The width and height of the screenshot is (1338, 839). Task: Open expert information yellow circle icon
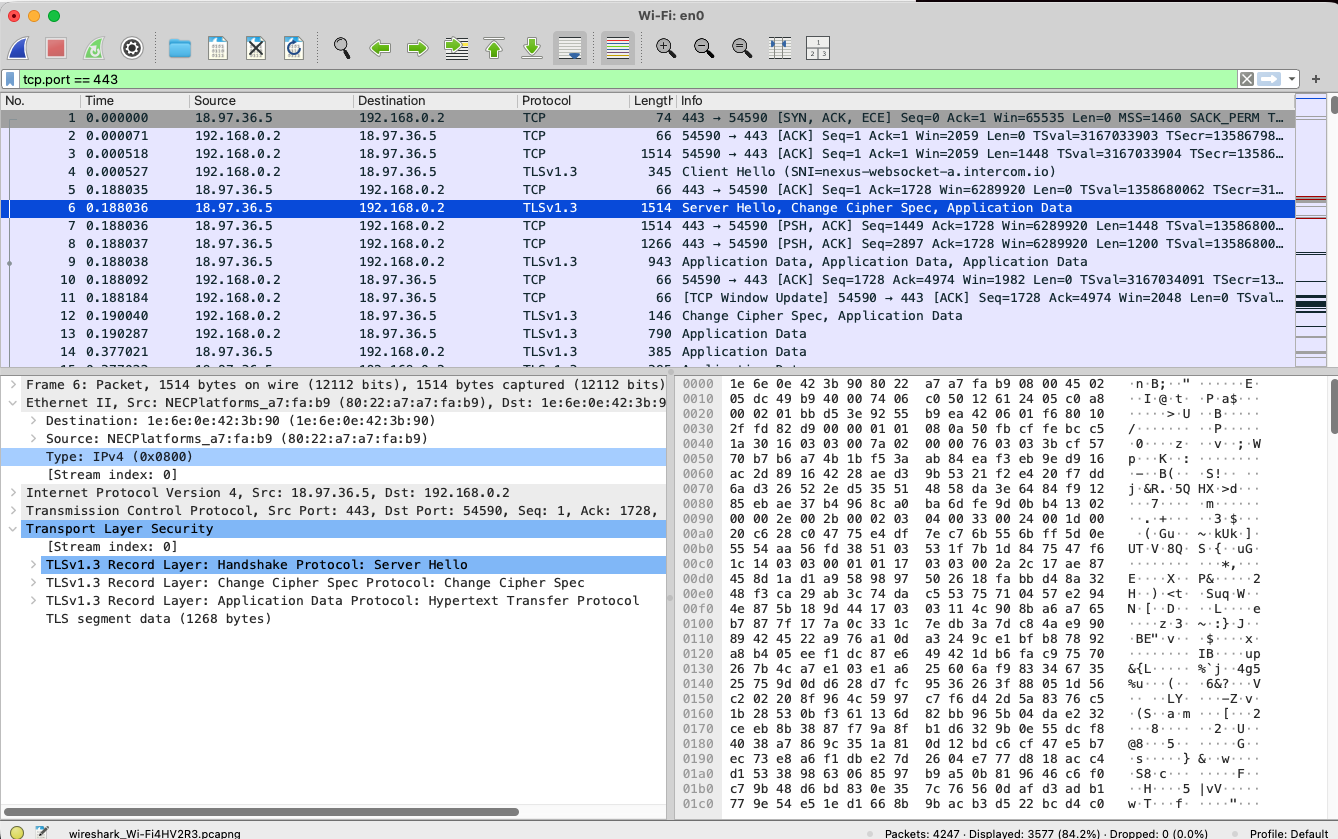[17, 832]
